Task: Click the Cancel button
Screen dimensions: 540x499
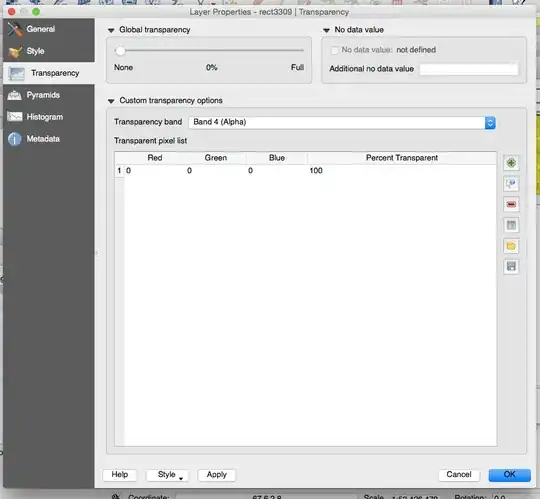Action: point(459,475)
